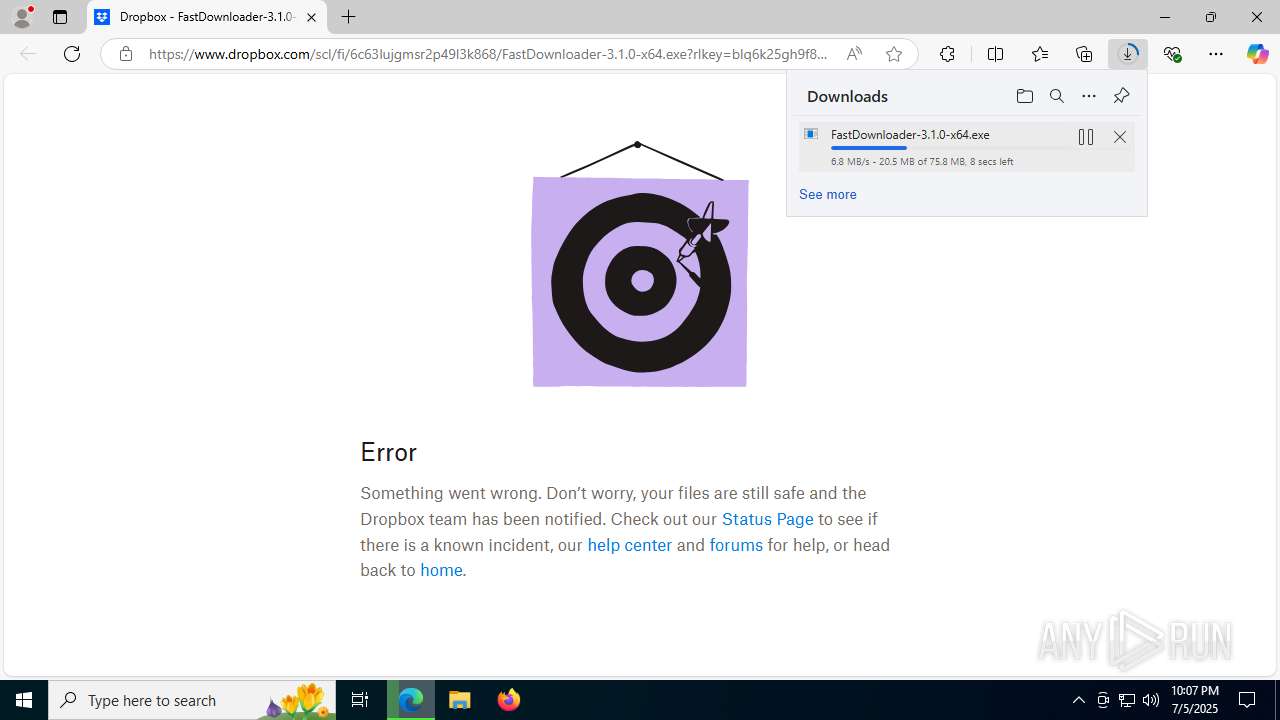Toggle Split screen icon

coord(995,54)
